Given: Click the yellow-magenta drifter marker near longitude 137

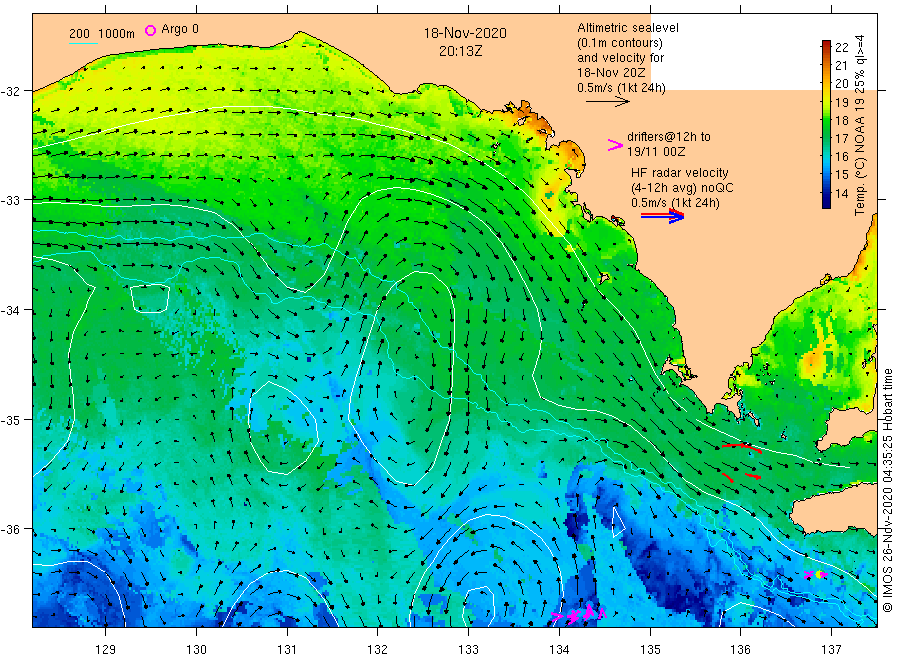Looking at the screenshot, I should click(817, 574).
